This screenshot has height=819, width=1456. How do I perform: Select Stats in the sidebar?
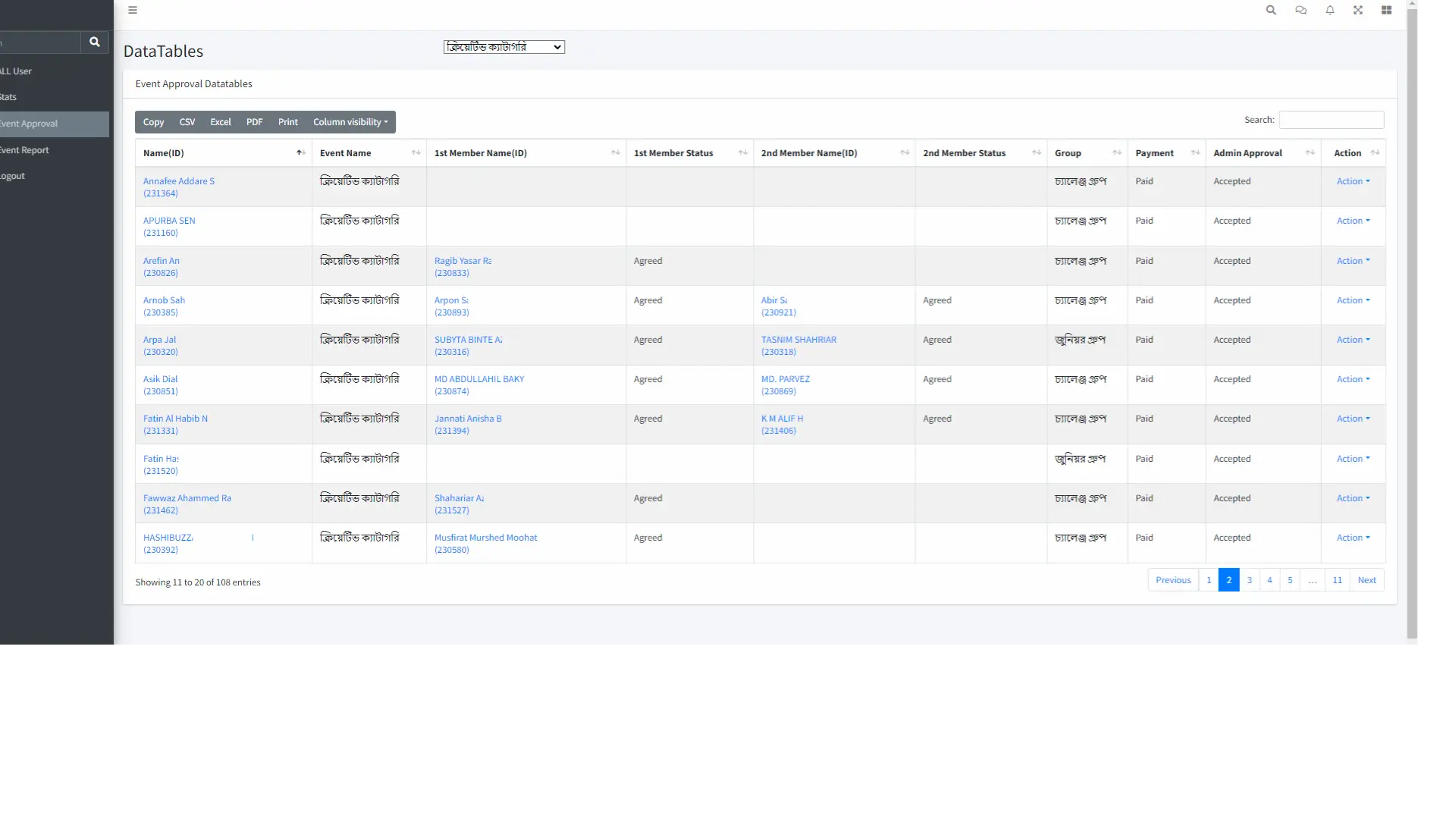[x=8, y=96]
